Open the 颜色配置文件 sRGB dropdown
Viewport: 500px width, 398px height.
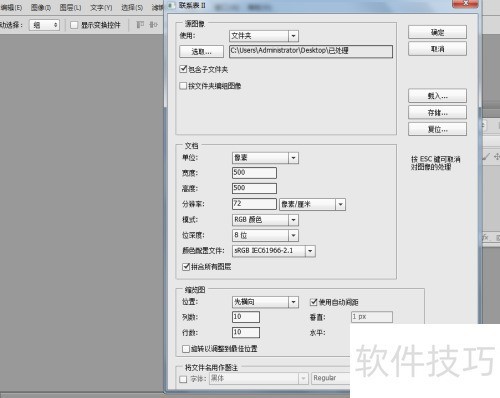click(274, 251)
